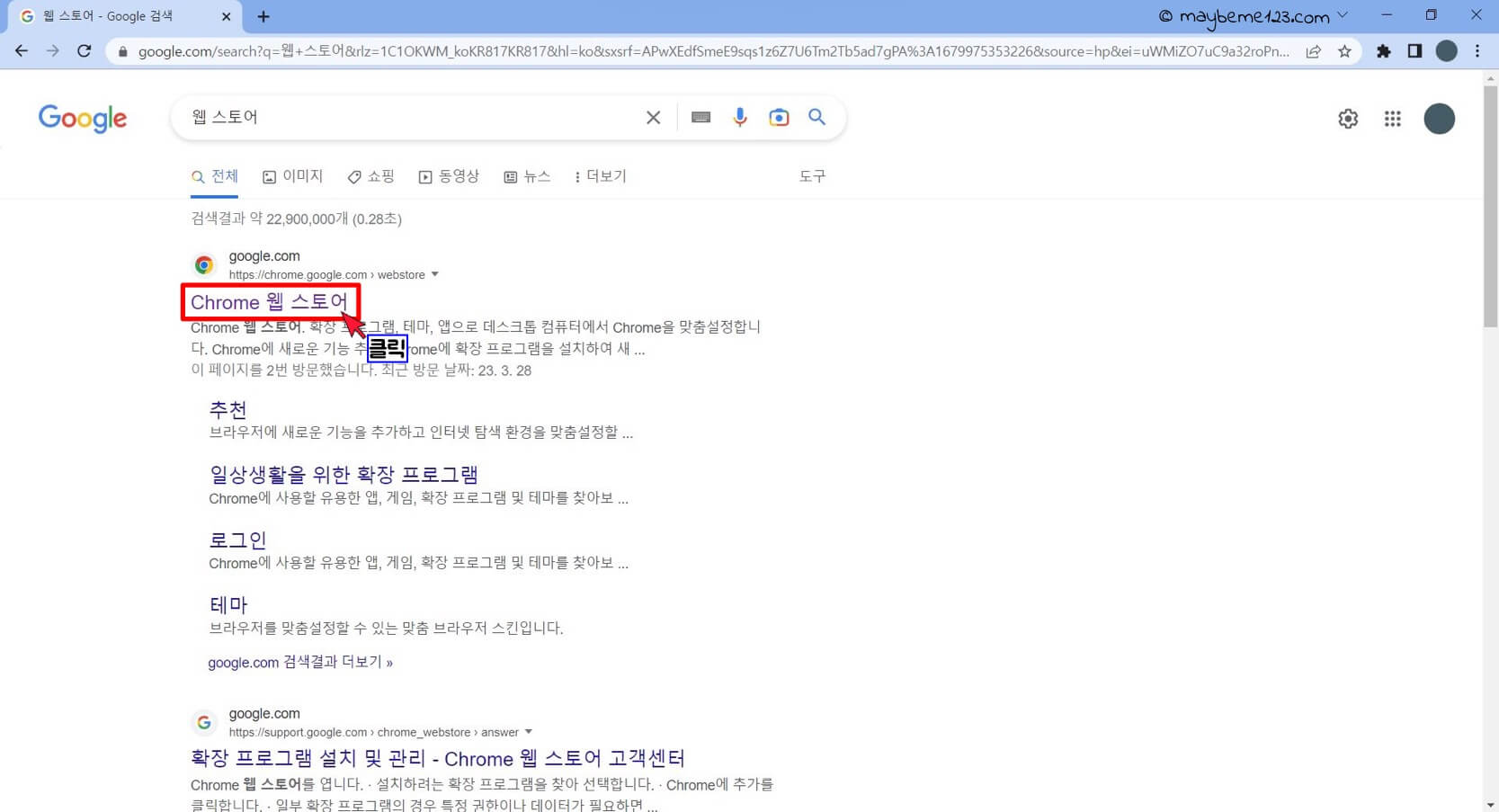Open the 추천 sitelink

tap(228, 410)
